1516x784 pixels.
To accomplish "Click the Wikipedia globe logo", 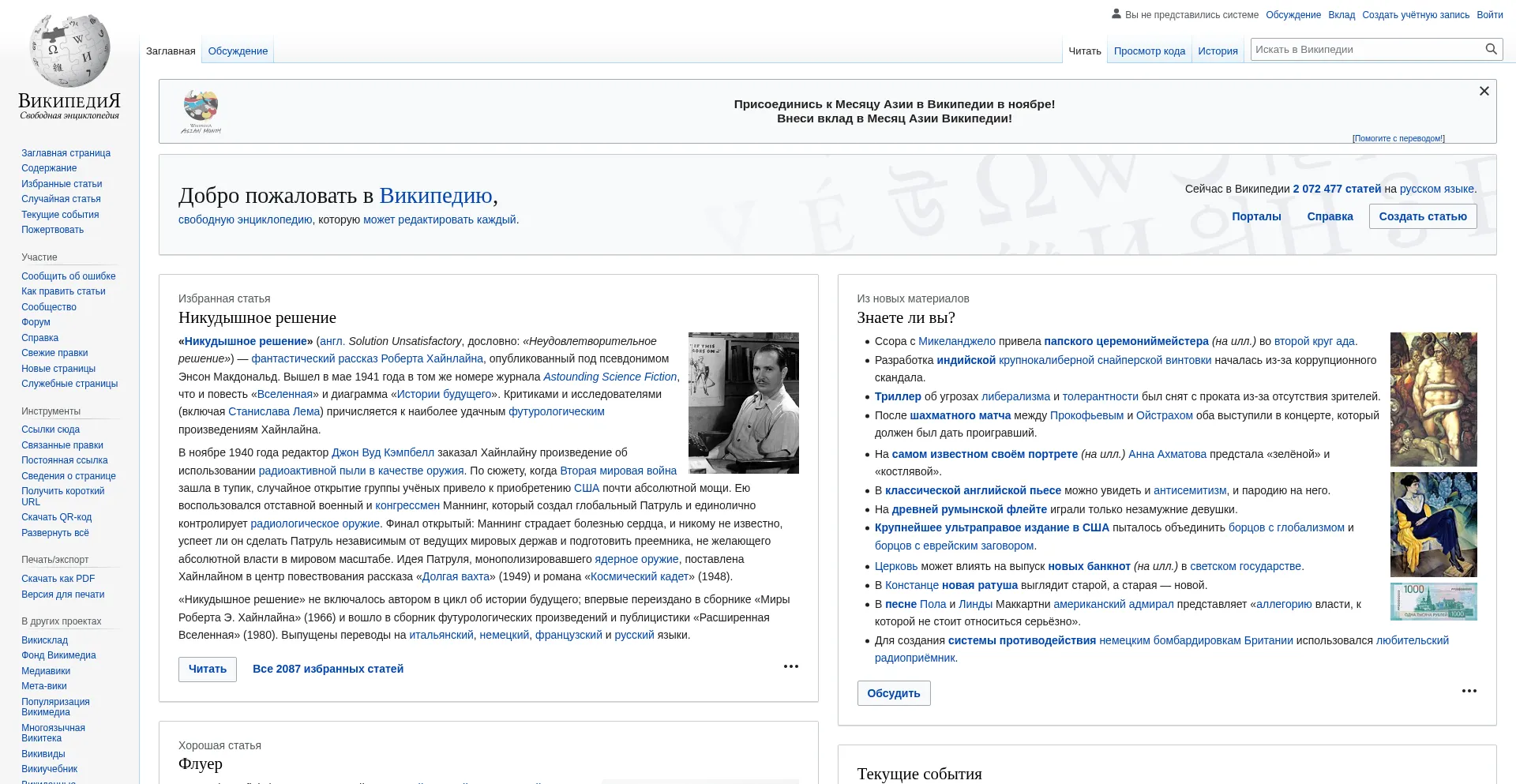I will click(69, 51).
